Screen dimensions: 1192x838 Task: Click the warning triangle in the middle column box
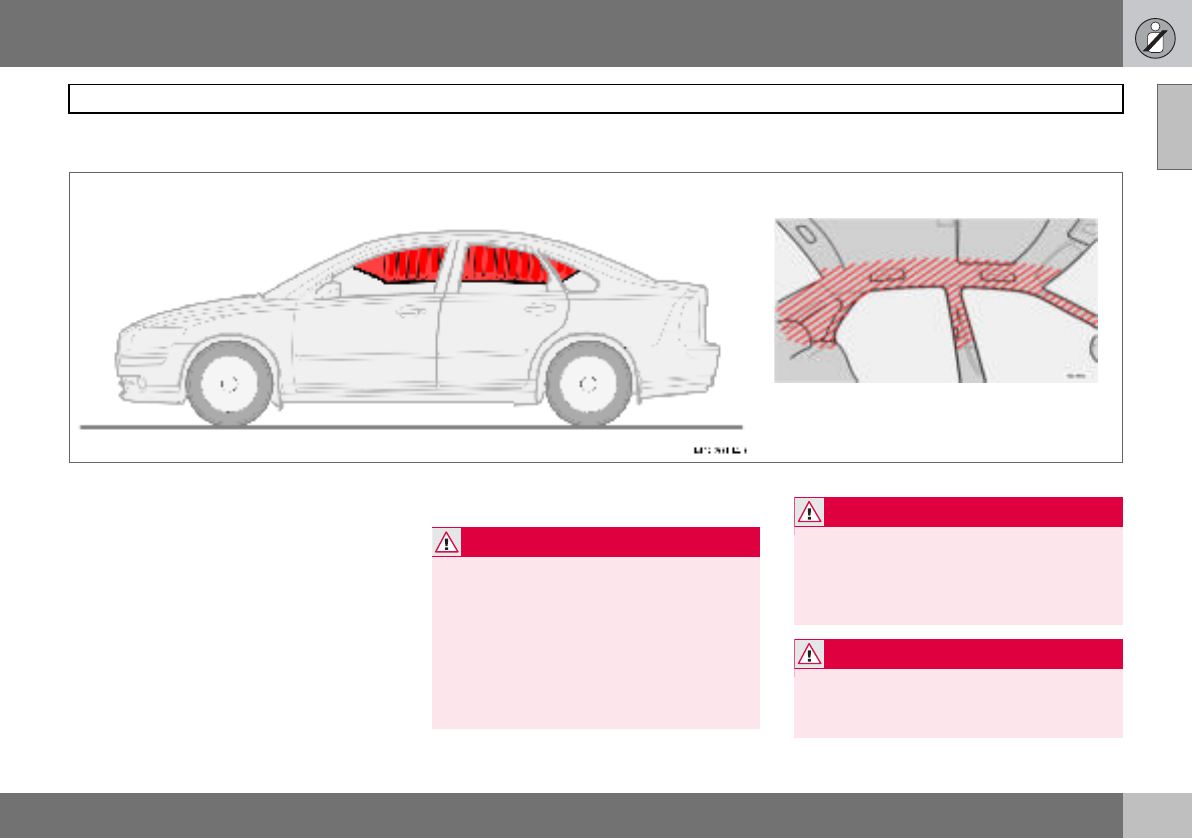coord(446,542)
